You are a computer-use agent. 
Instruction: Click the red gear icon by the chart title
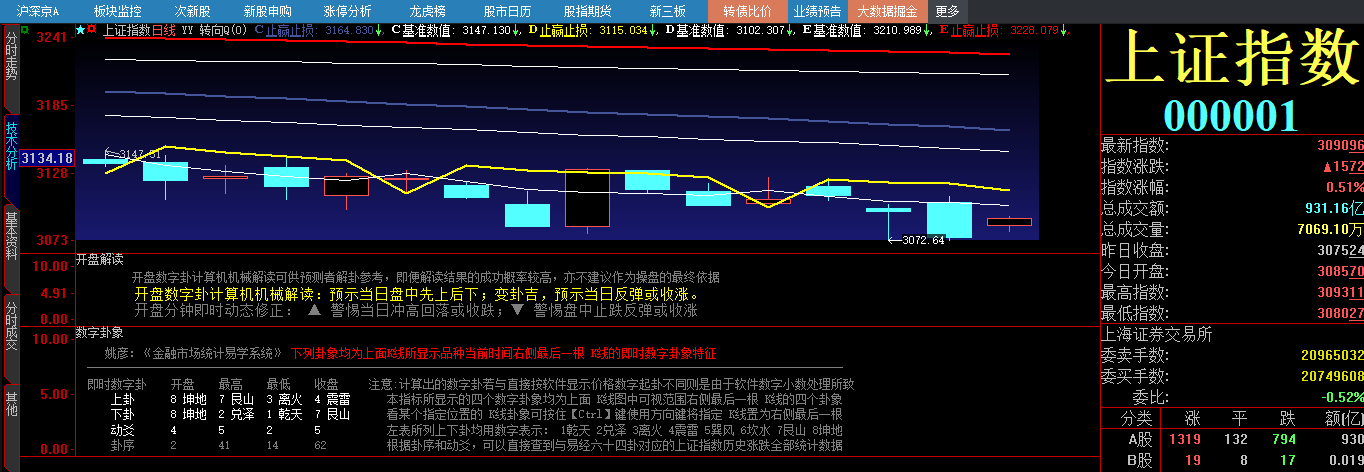point(92,30)
